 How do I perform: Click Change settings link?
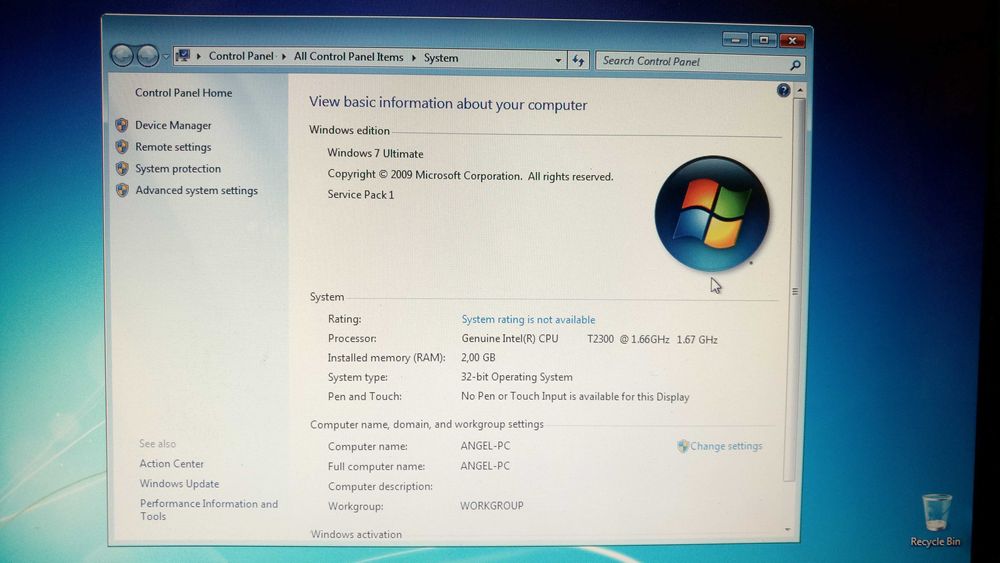[x=726, y=446]
